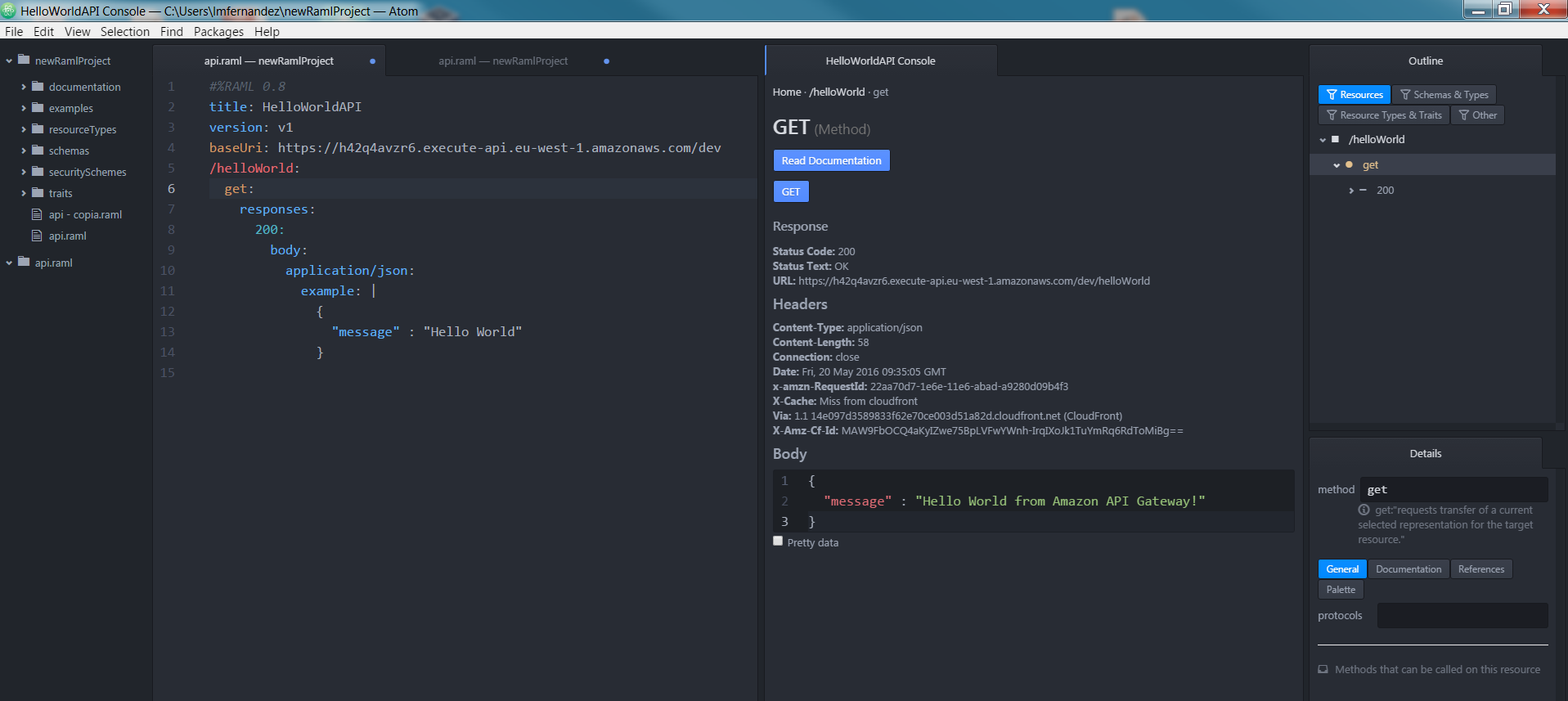Click the Outline panel header
The image size is (1568, 701).
tap(1425, 61)
